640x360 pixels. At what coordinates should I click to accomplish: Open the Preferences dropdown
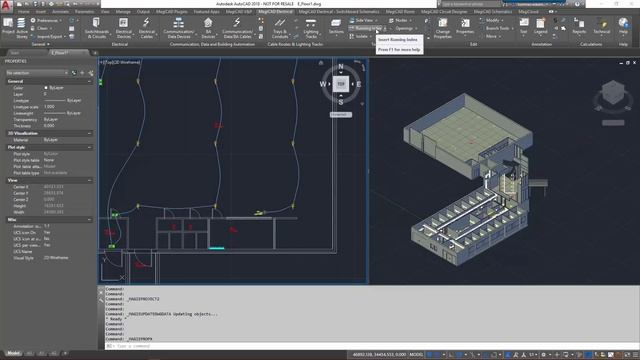pos(47,20)
